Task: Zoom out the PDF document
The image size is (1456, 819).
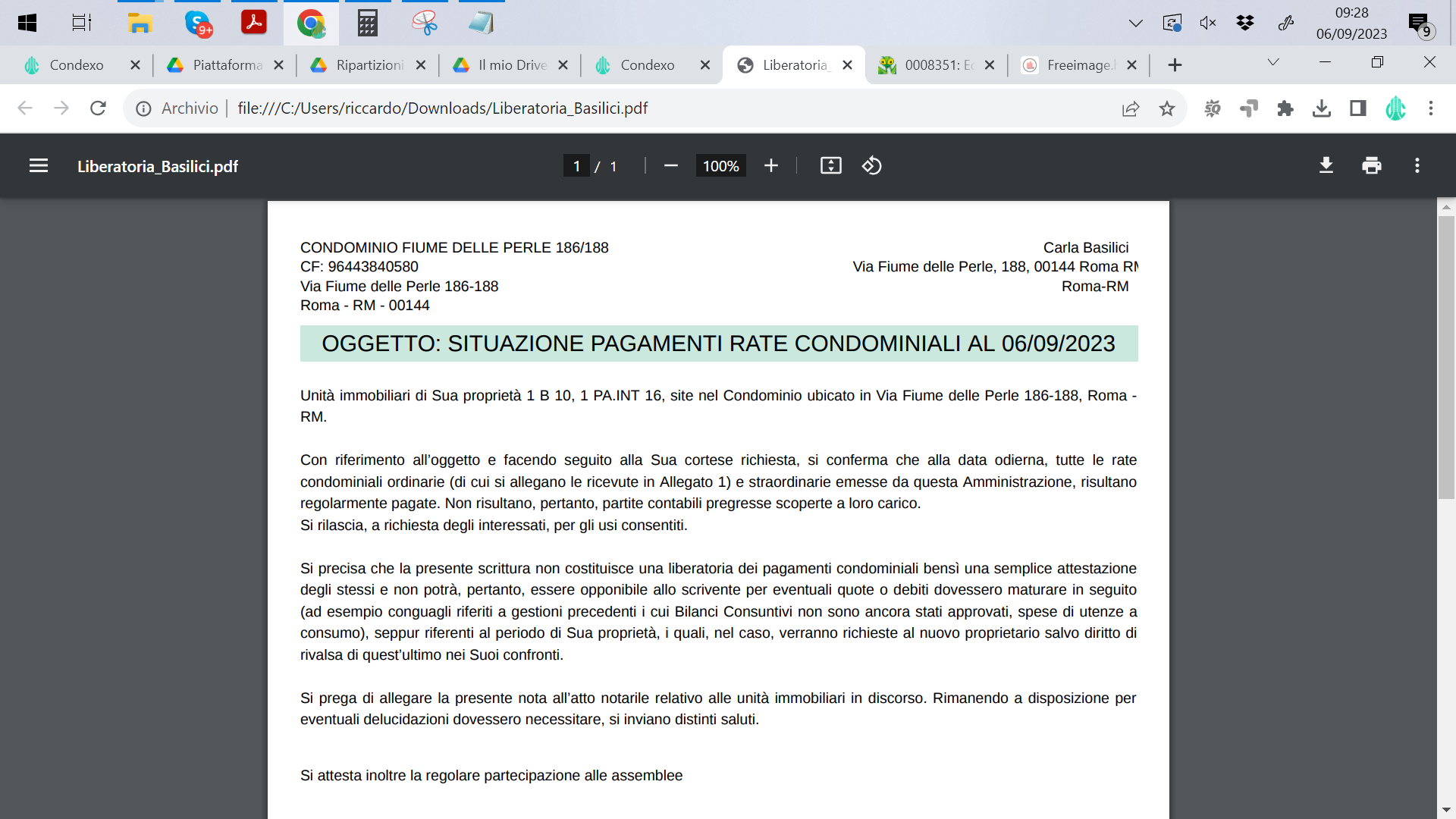Action: [x=670, y=165]
